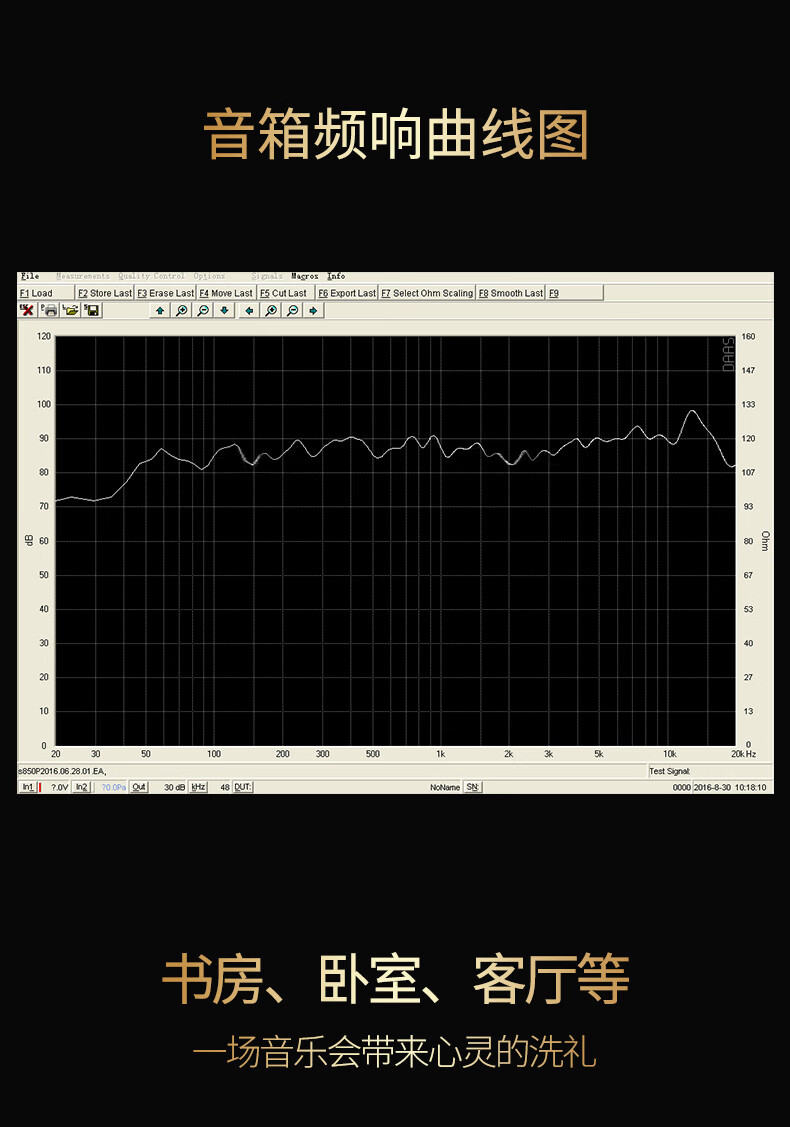Click the In2 status bar button
Viewport: 790px width, 1127px height.
point(82,787)
